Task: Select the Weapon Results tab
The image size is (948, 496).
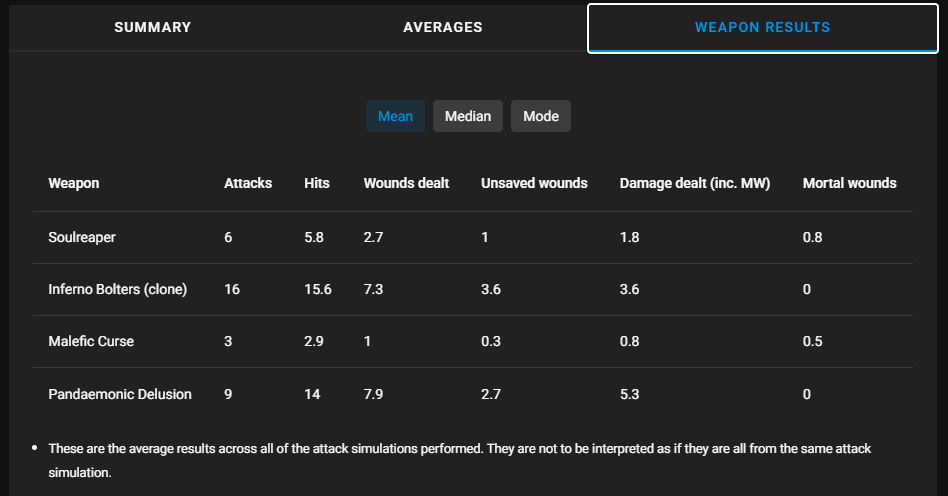Action: [x=762, y=27]
